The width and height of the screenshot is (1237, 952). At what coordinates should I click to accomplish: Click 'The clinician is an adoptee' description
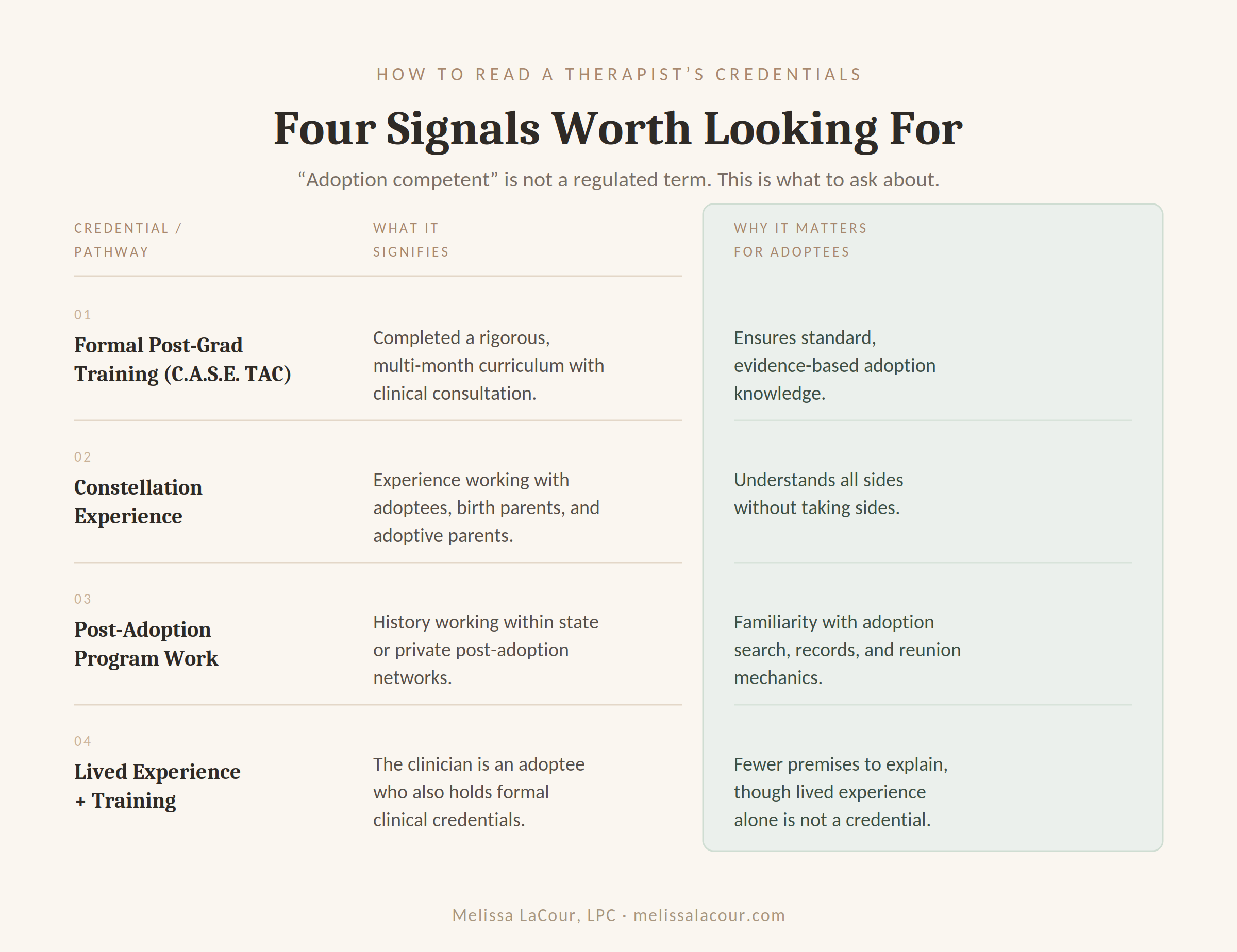point(479,792)
